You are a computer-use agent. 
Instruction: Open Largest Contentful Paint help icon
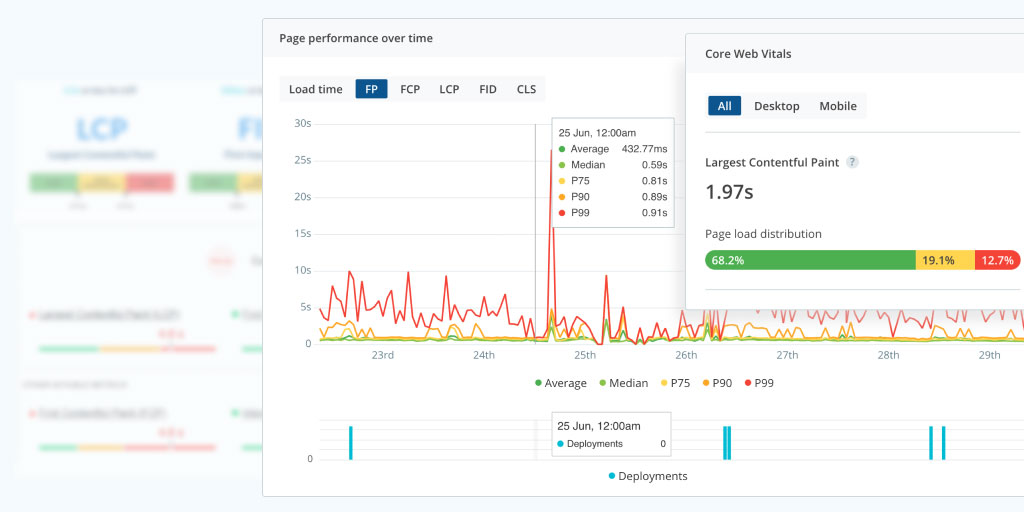click(852, 162)
